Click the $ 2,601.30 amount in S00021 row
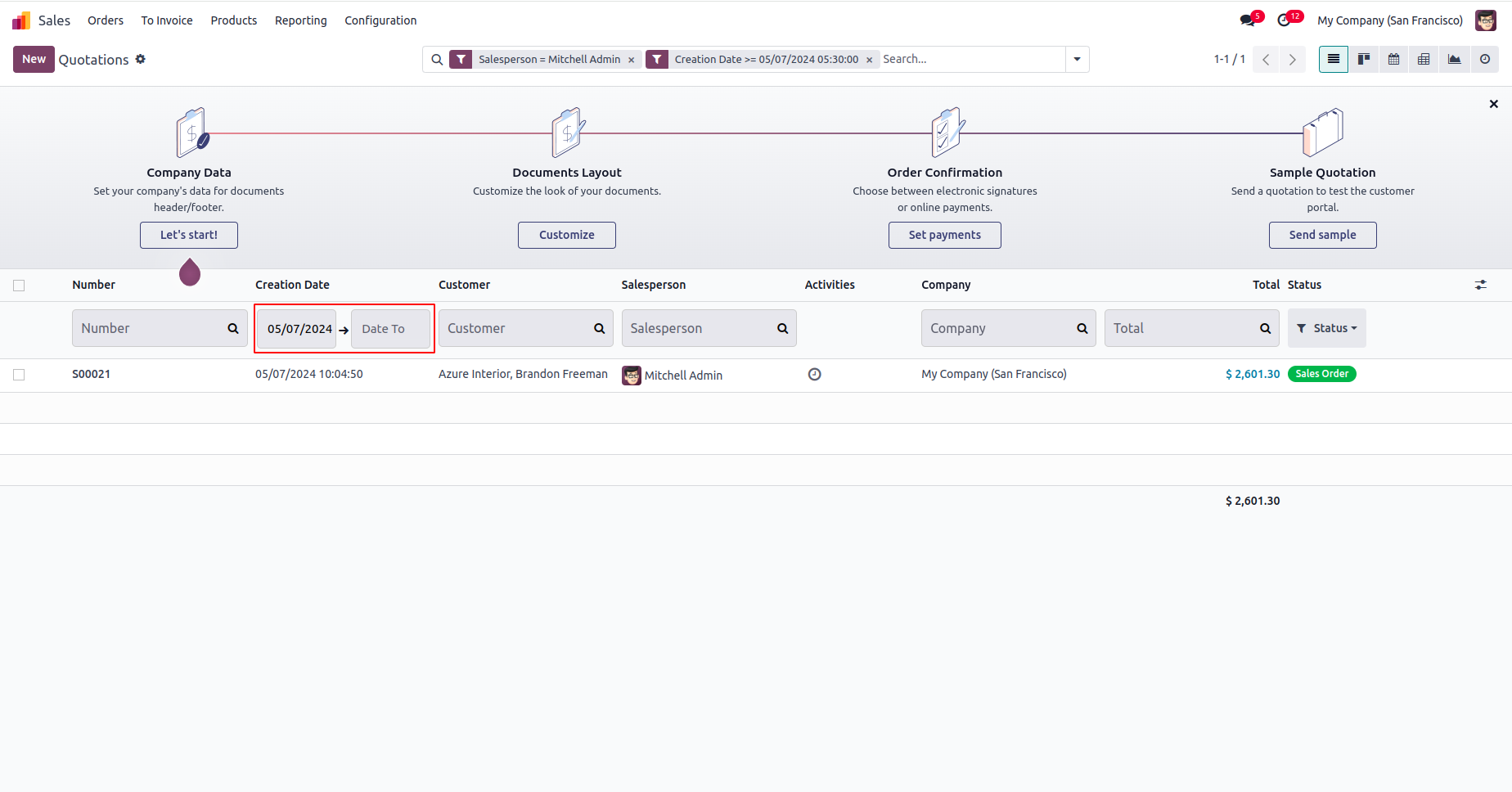This screenshot has width=1512, height=792. (1253, 374)
